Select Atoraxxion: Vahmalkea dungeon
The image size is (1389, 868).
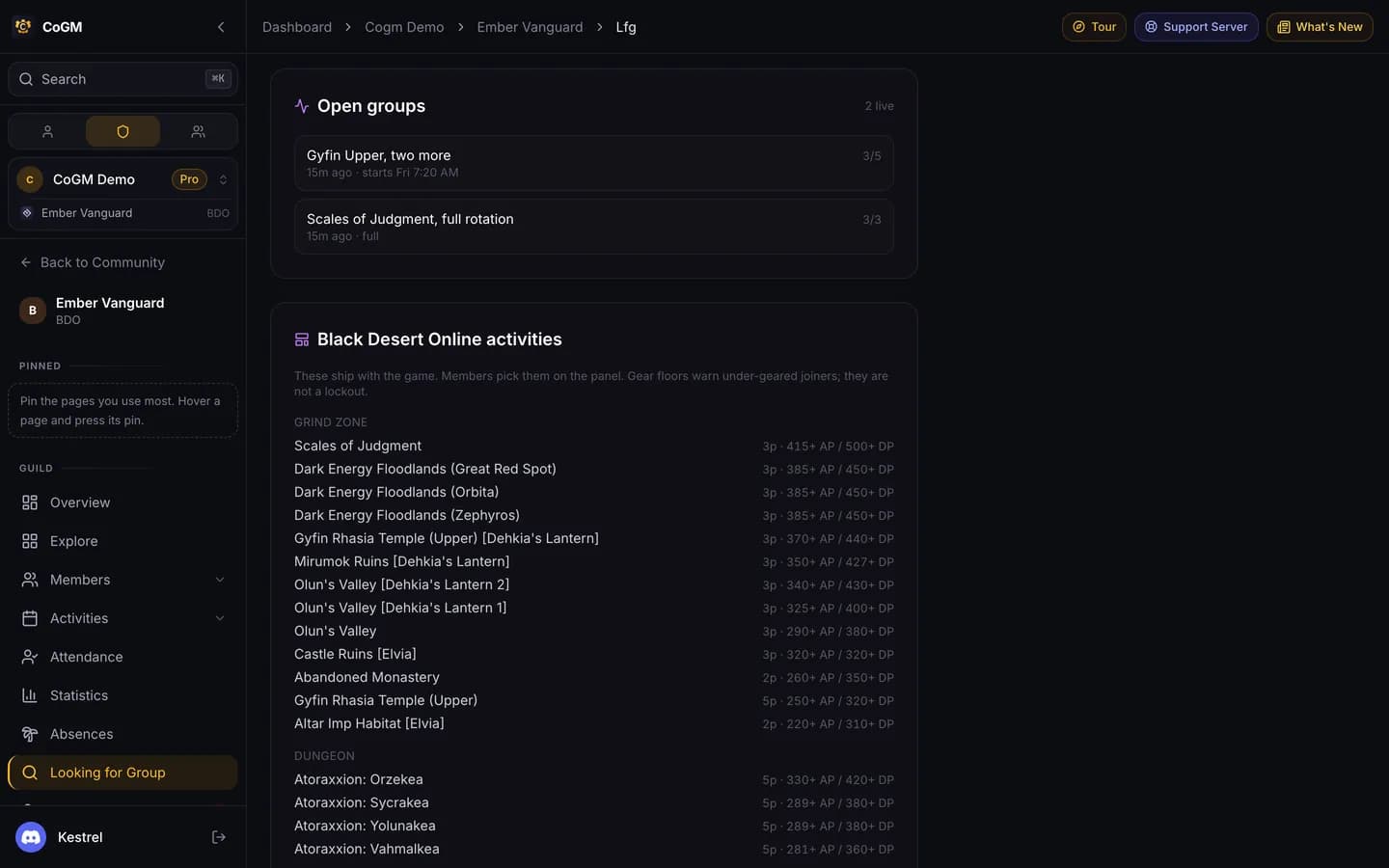click(593, 849)
